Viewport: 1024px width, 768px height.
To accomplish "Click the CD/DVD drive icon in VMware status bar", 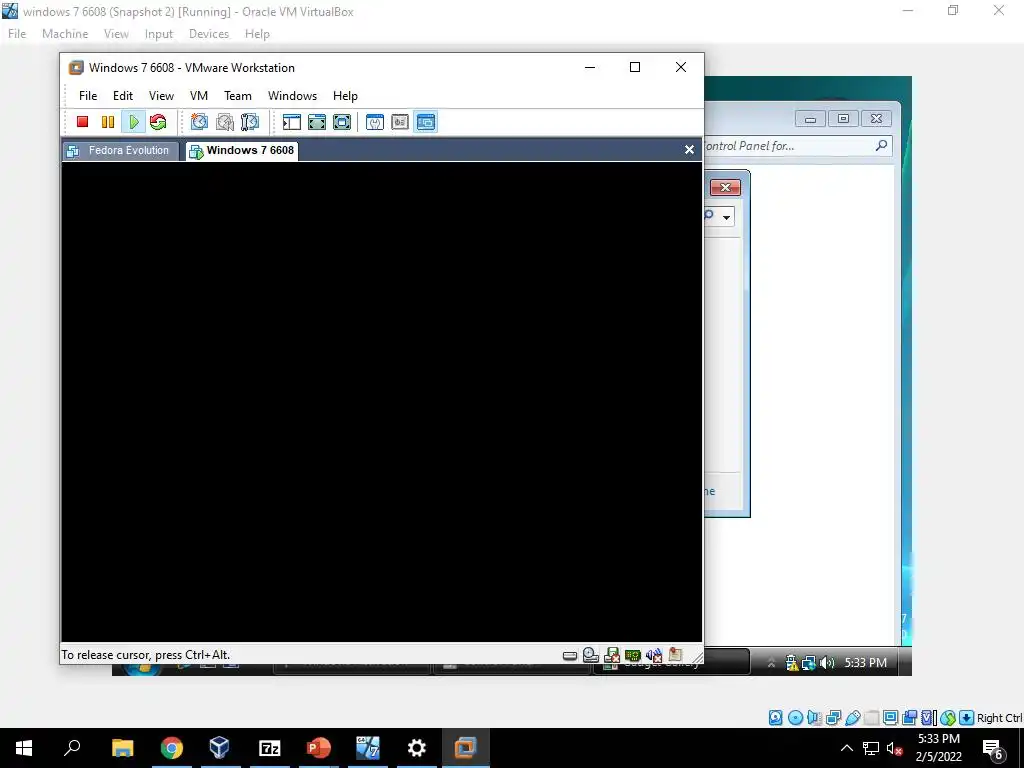I will [590, 654].
